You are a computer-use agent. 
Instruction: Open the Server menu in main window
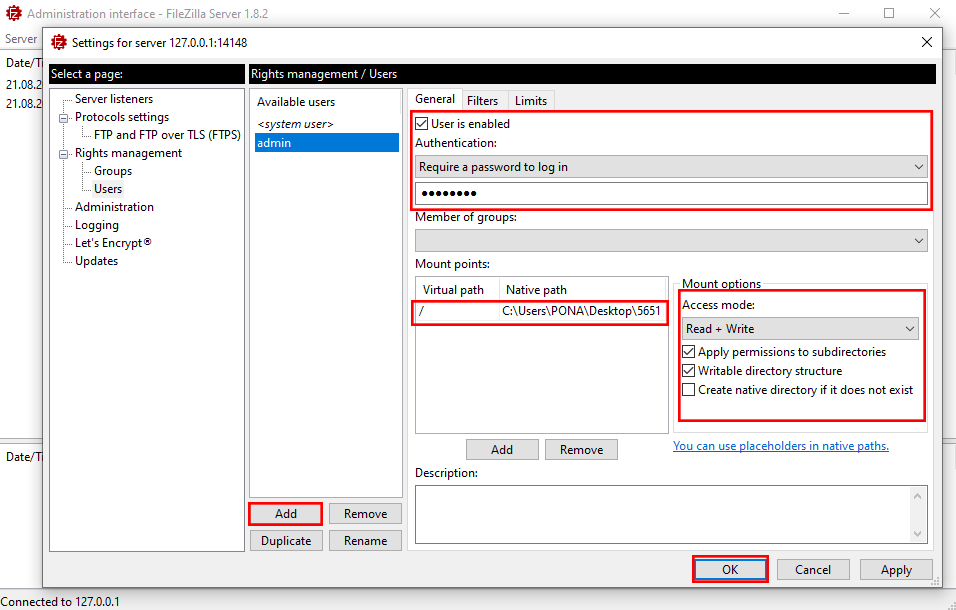tap(21, 38)
